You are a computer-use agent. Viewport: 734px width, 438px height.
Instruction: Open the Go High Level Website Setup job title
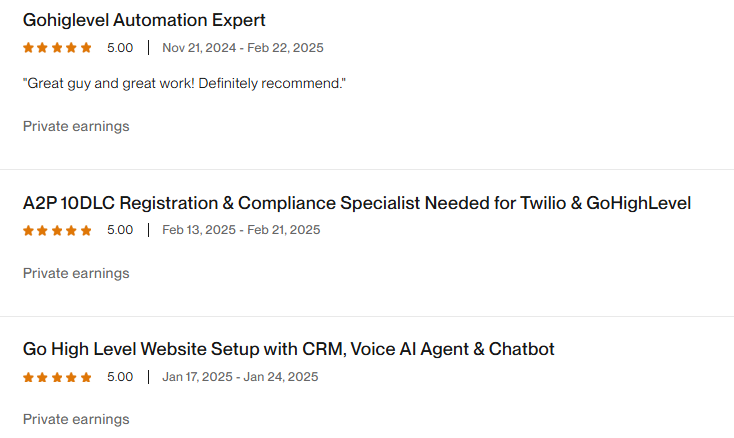[x=288, y=349]
